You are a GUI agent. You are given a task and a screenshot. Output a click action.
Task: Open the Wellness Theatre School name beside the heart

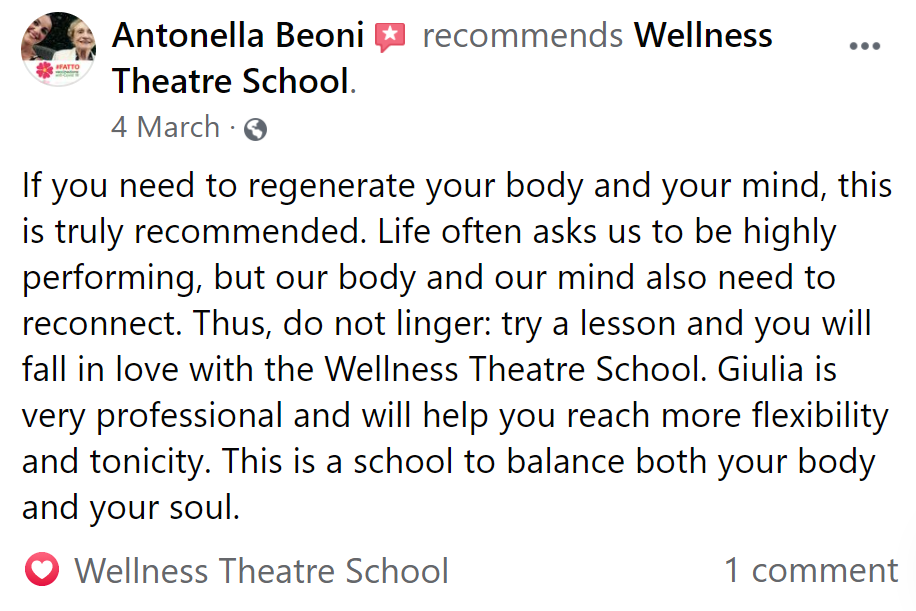262,570
